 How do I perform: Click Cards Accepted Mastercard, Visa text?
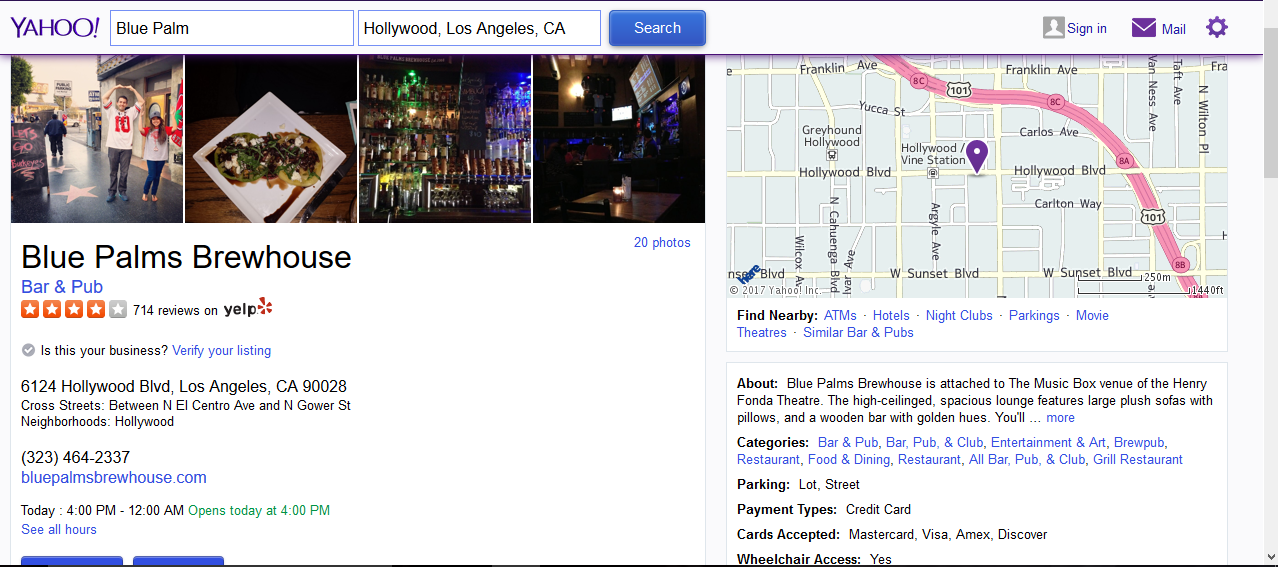click(x=892, y=535)
